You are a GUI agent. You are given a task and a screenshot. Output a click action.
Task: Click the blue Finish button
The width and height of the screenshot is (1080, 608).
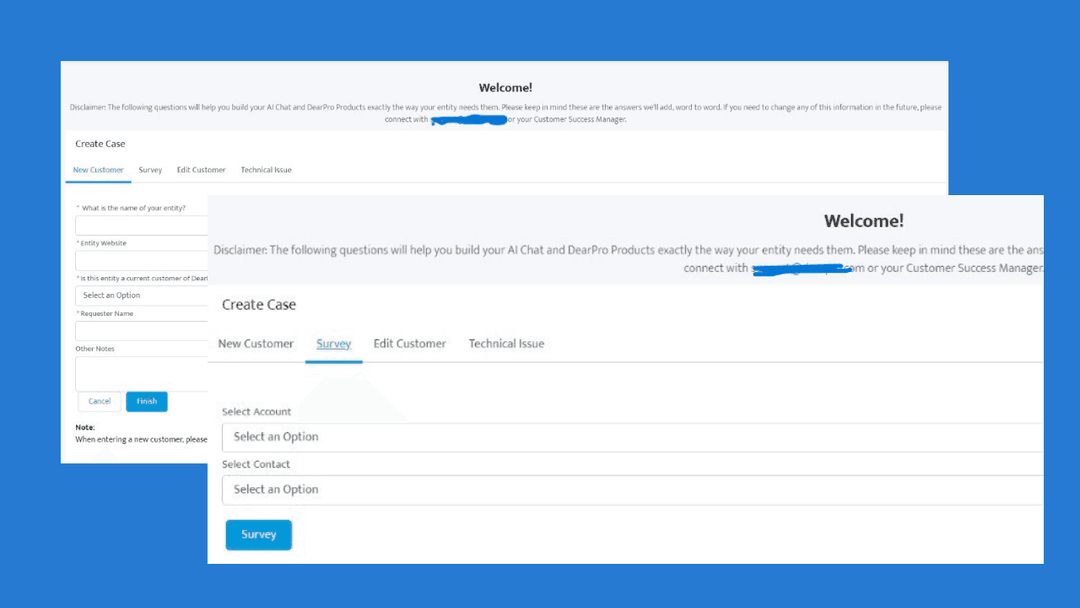(x=147, y=401)
